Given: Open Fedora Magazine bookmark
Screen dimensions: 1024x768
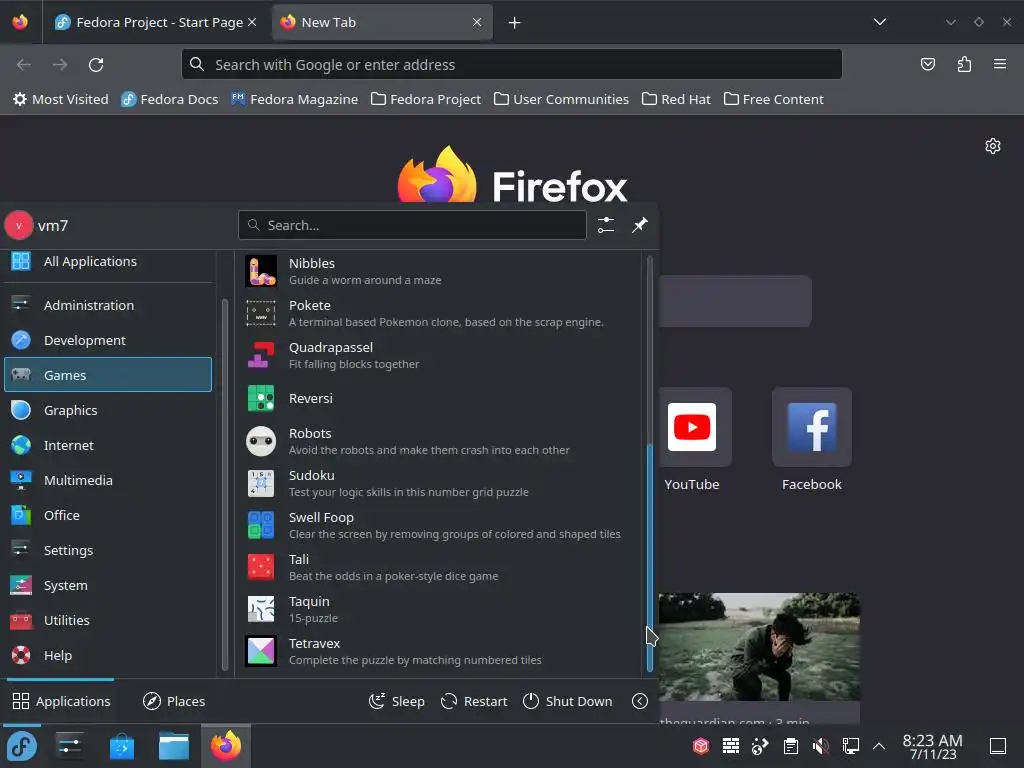Looking at the screenshot, I should coord(295,99).
